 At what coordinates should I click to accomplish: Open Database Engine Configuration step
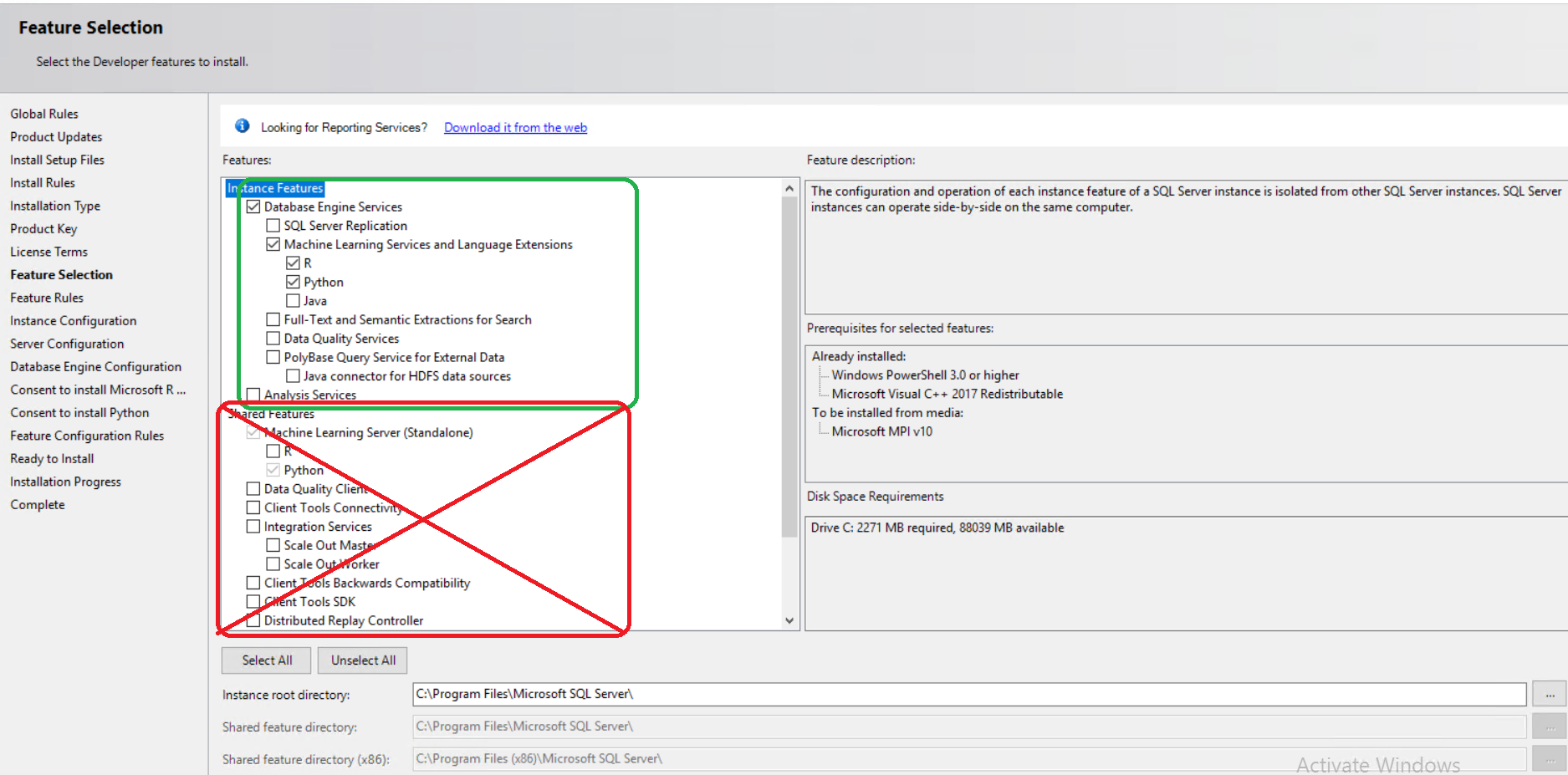click(95, 367)
